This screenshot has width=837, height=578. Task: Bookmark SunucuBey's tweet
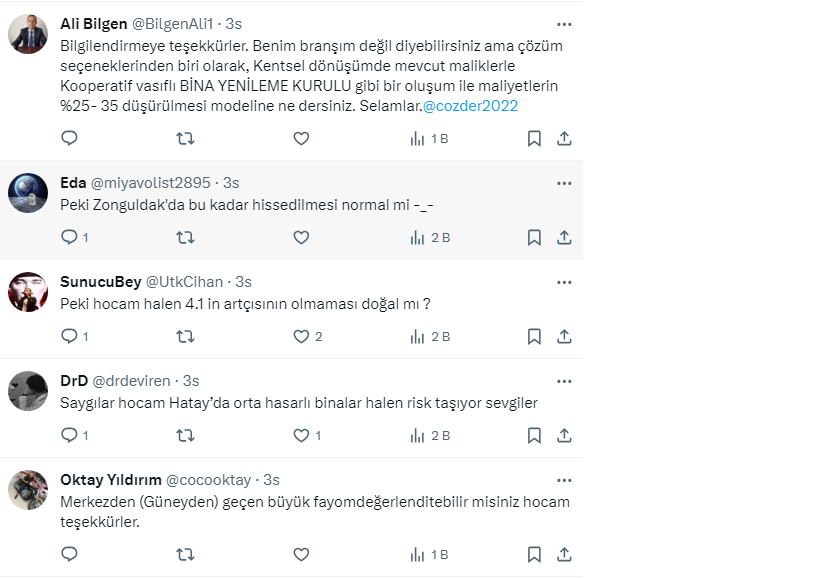tap(534, 337)
